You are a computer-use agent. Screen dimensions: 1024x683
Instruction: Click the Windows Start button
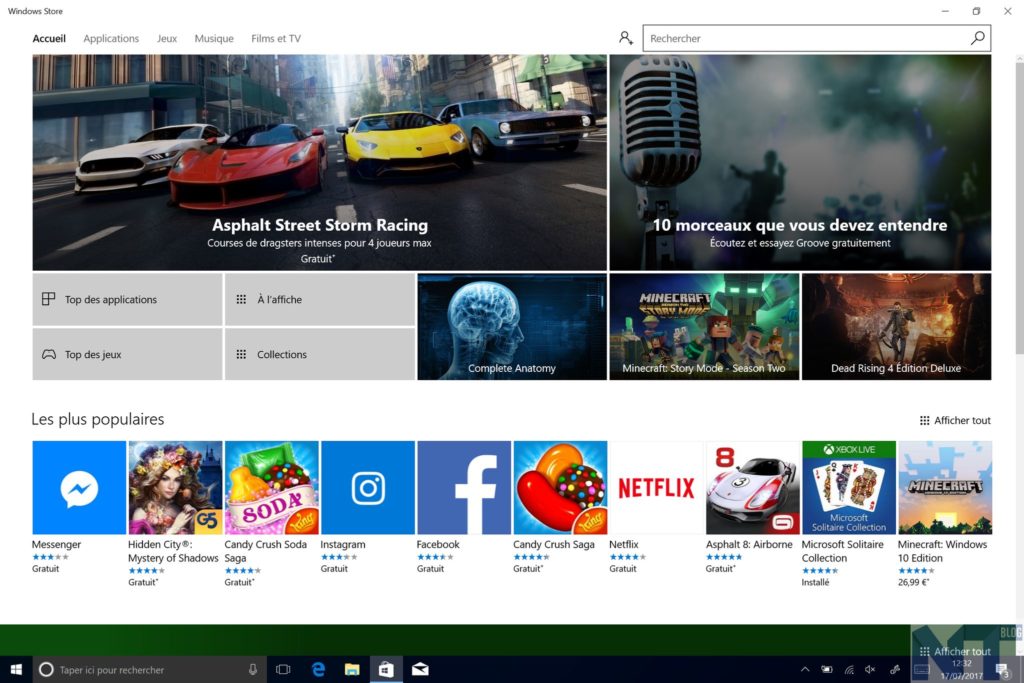[x=16, y=669]
